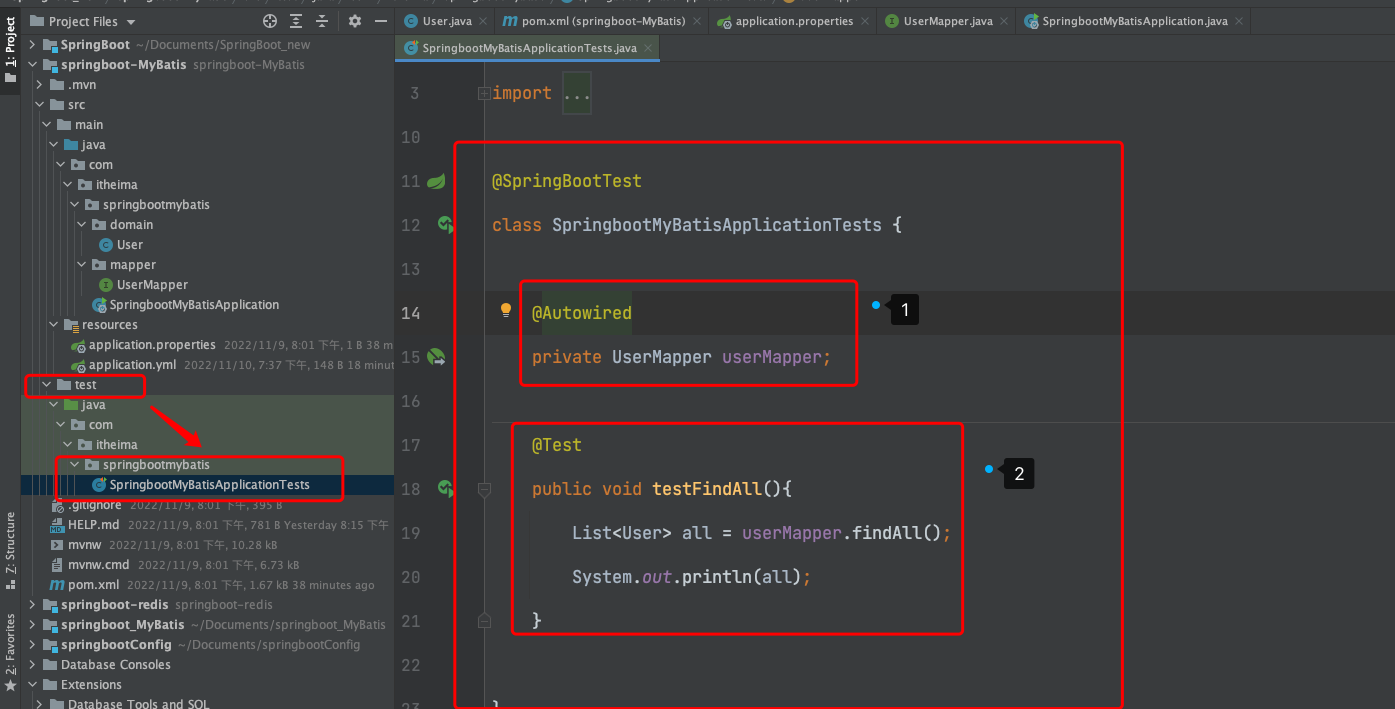
Task: Open Project panel settings gear
Action: [355, 21]
